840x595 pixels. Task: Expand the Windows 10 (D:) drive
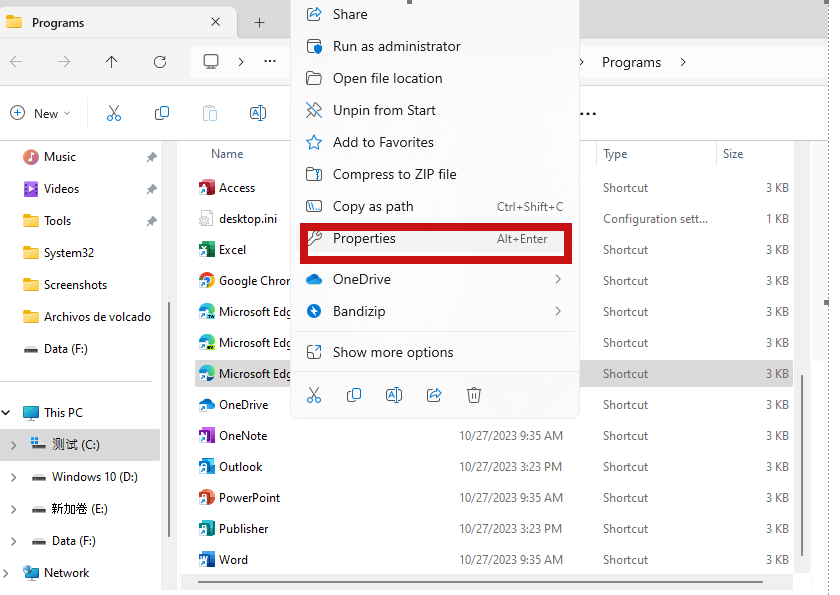[14, 477]
